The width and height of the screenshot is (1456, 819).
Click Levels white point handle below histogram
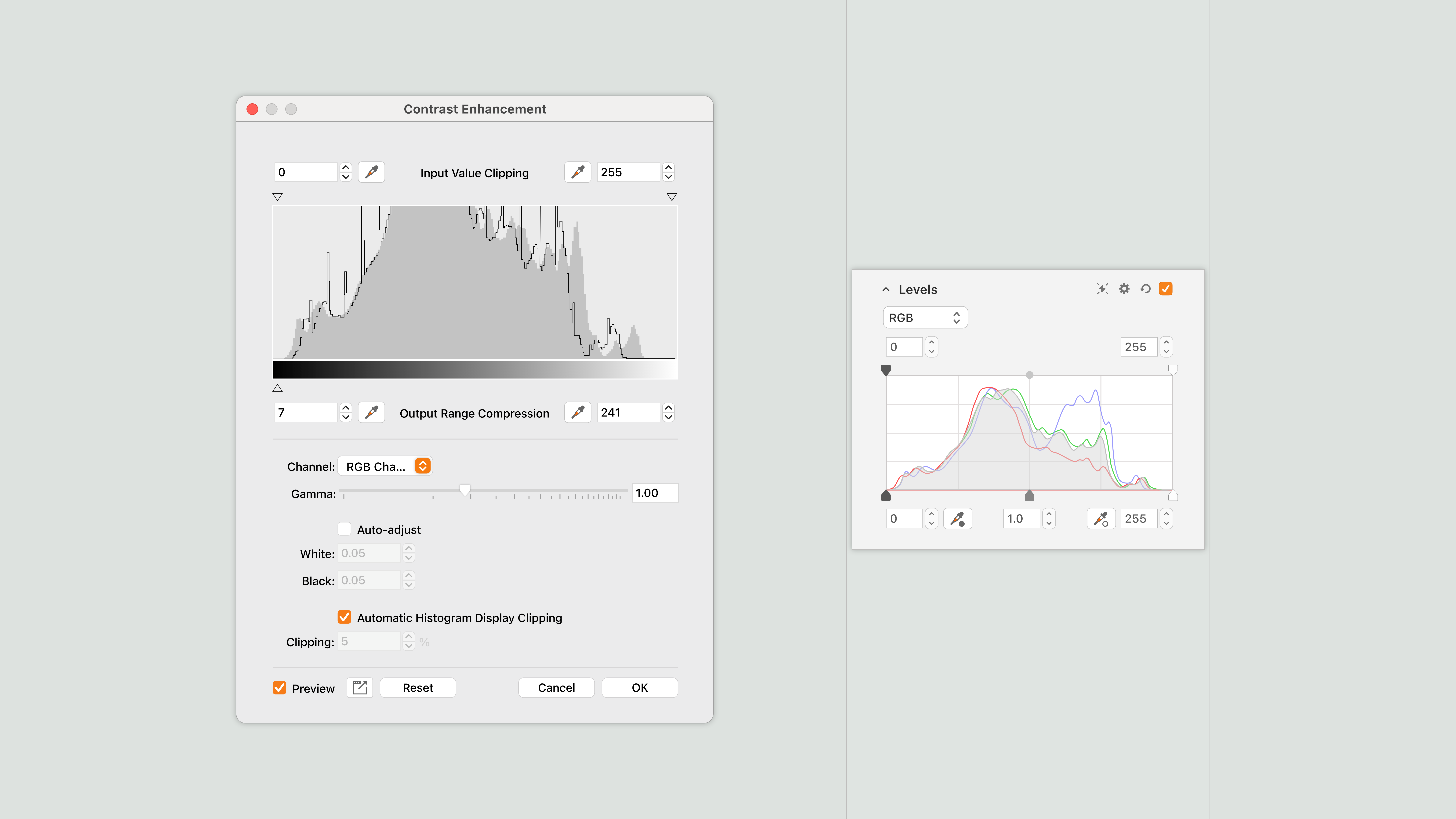pyautogui.click(x=1173, y=496)
